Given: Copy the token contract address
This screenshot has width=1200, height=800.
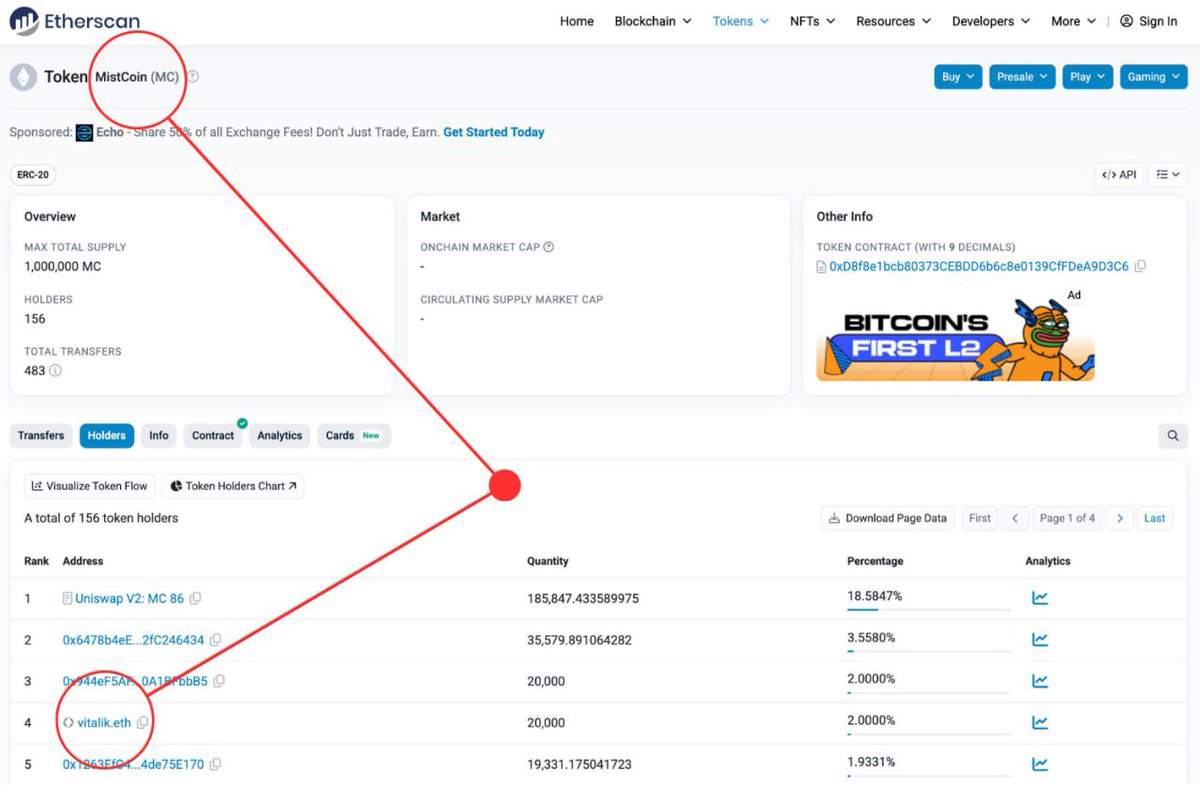Looking at the screenshot, I should pos(1141,267).
